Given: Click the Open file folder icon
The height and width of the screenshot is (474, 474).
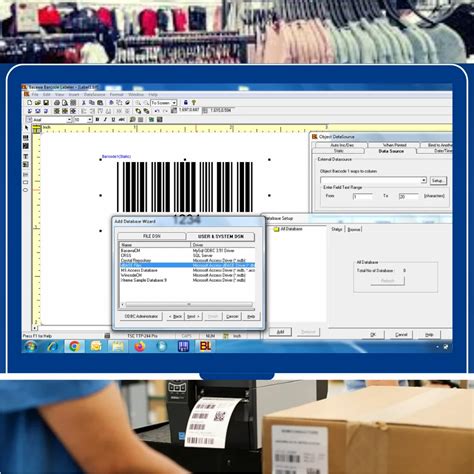Looking at the screenshot, I should coord(38,103).
